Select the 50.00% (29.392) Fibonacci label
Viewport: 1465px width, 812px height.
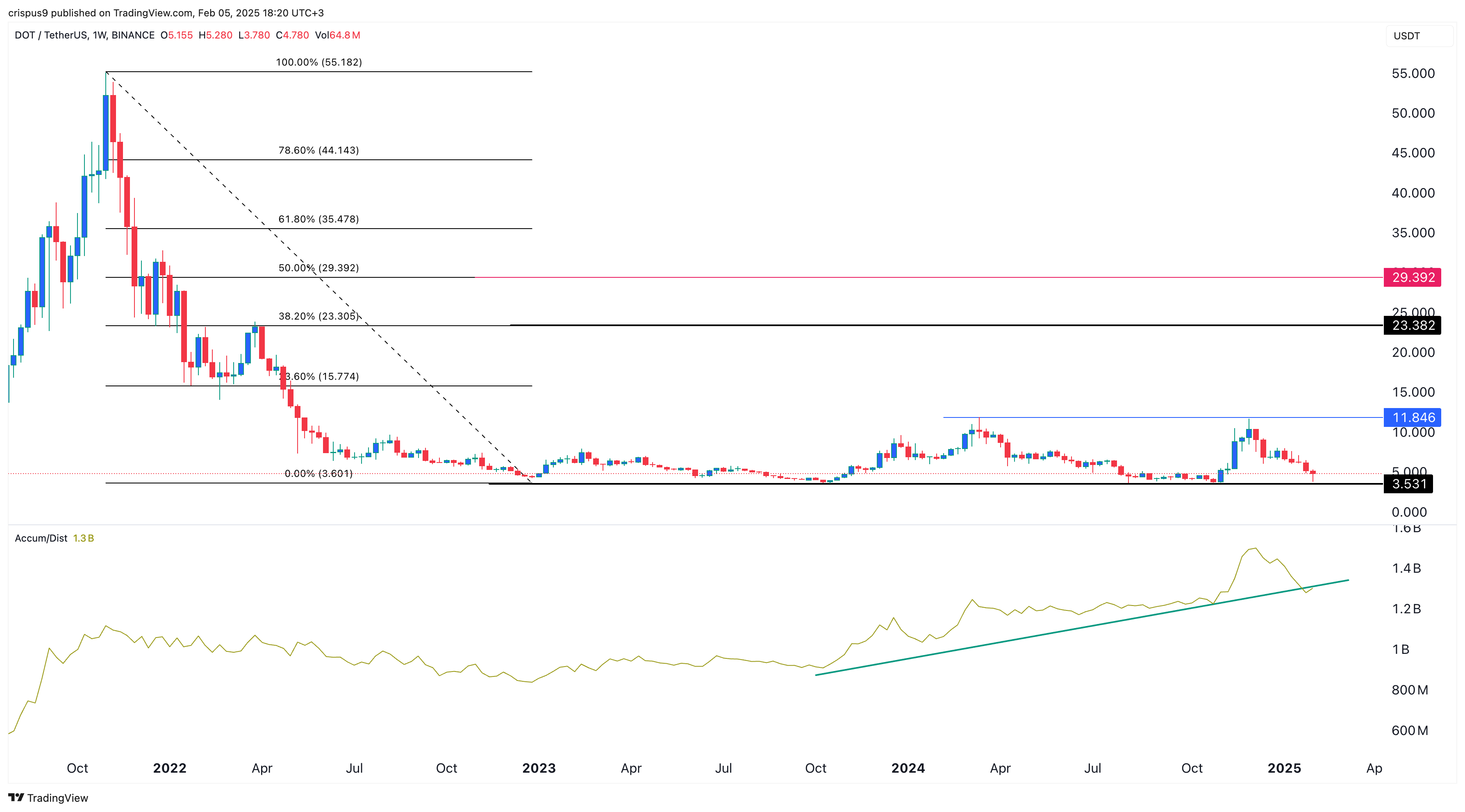[x=318, y=268]
